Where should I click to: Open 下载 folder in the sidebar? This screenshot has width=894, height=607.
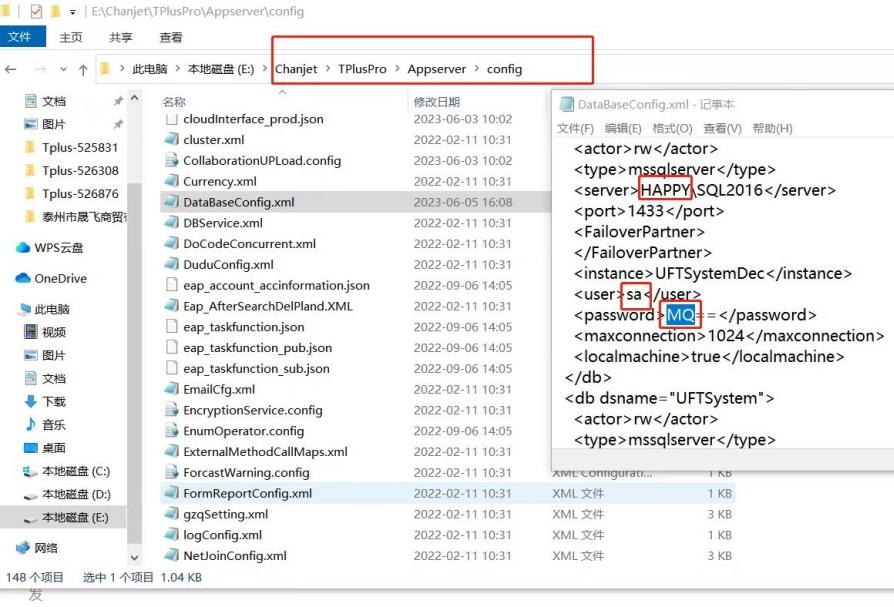54,402
